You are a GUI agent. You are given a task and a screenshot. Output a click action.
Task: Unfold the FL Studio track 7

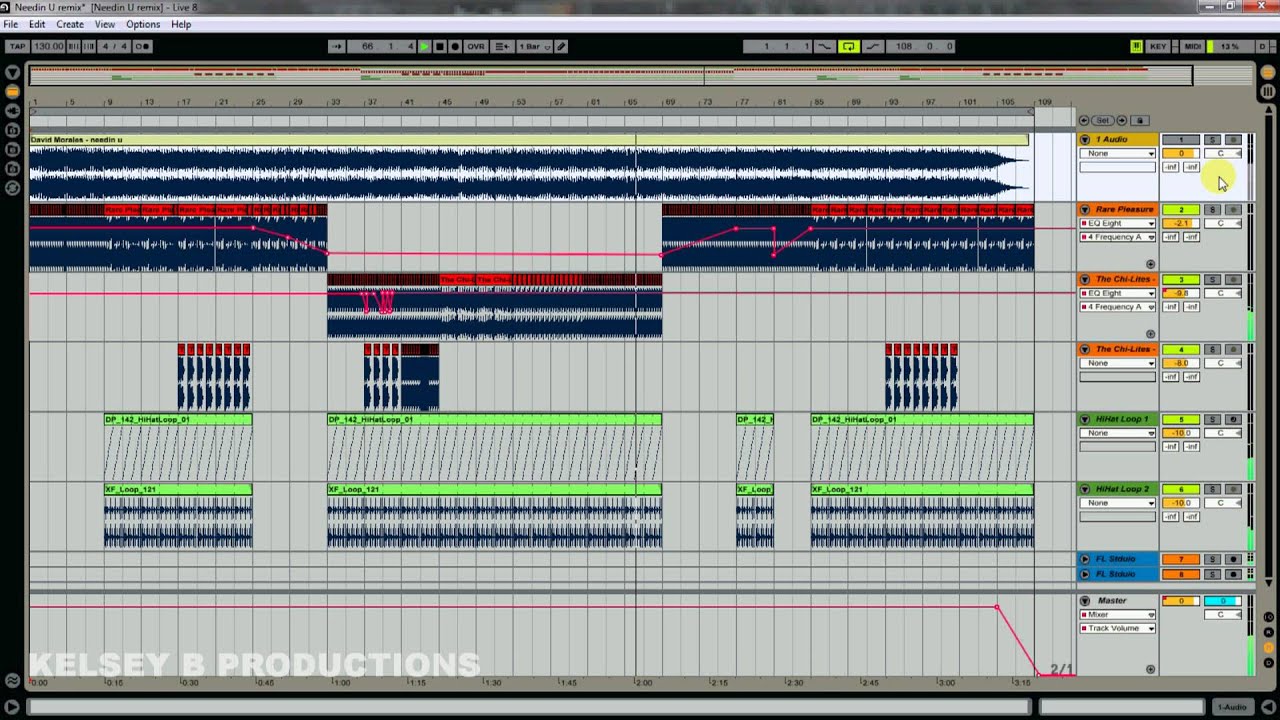(x=1085, y=559)
